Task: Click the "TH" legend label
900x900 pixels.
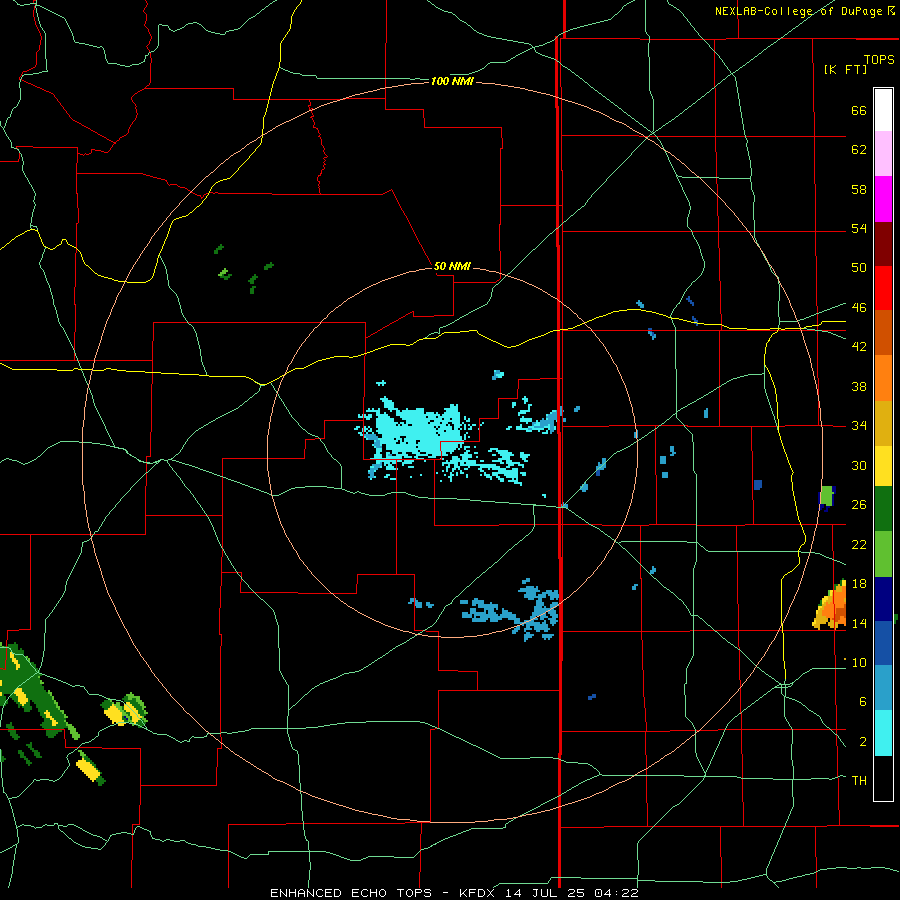Action: (859, 781)
